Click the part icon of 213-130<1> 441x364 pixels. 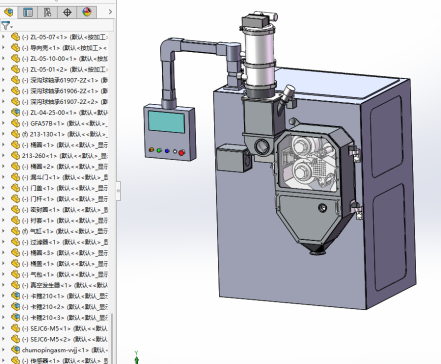coord(15,134)
